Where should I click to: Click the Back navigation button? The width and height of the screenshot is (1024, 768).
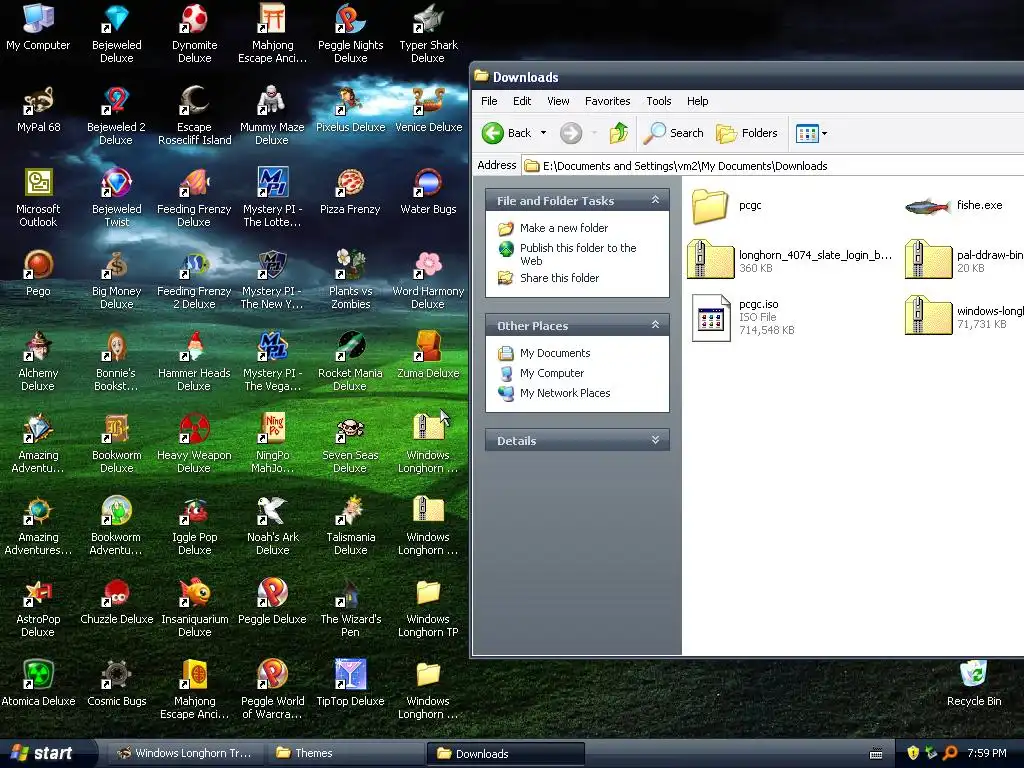(507, 133)
